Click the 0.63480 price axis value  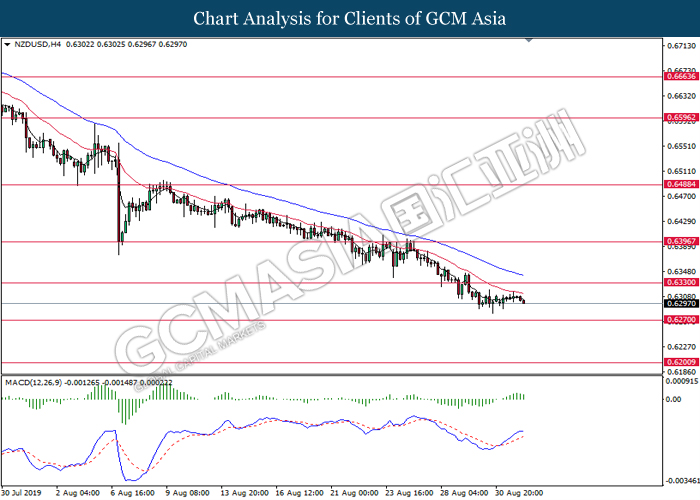[681, 271]
